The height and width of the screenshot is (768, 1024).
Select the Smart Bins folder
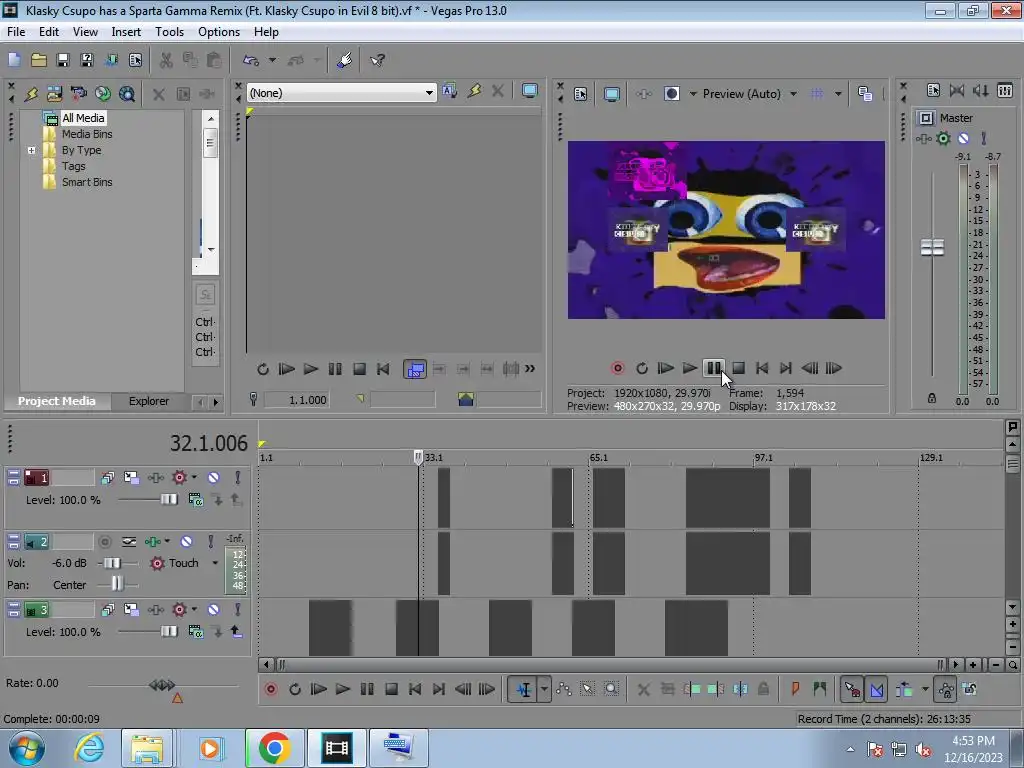[x=87, y=182]
